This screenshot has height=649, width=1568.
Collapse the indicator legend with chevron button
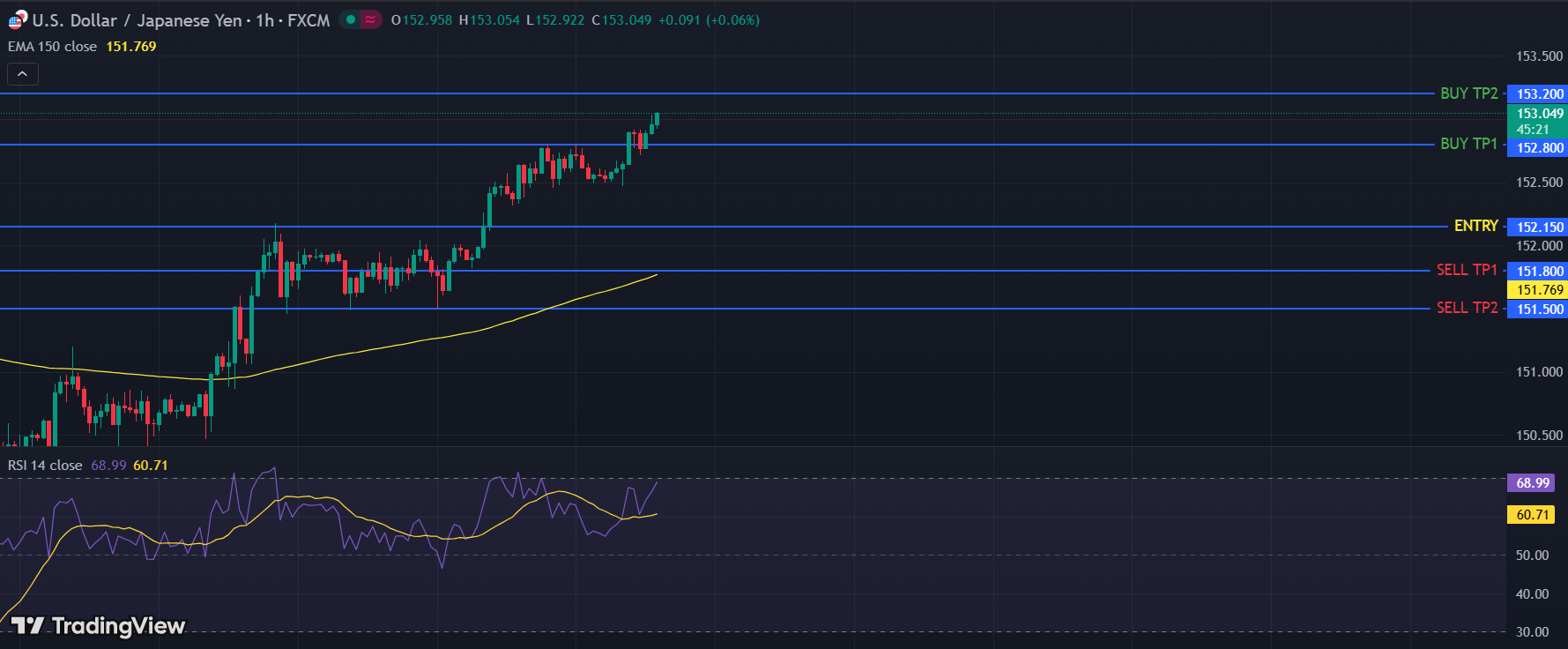[x=23, y=74]
